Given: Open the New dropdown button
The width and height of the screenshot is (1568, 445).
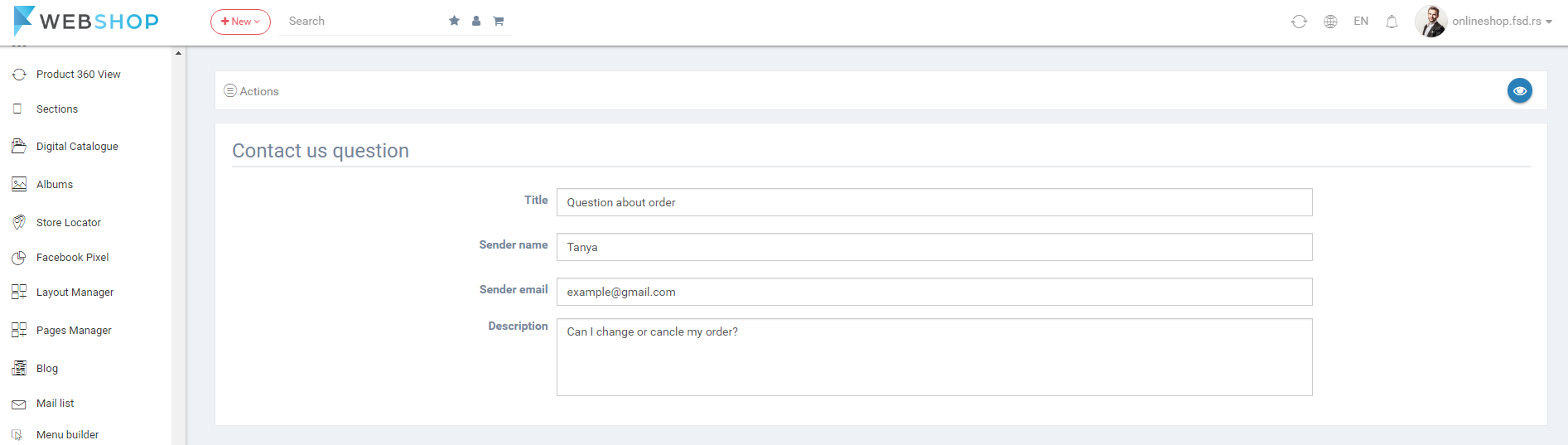Looking at the screenshot, I should [240, 22].
